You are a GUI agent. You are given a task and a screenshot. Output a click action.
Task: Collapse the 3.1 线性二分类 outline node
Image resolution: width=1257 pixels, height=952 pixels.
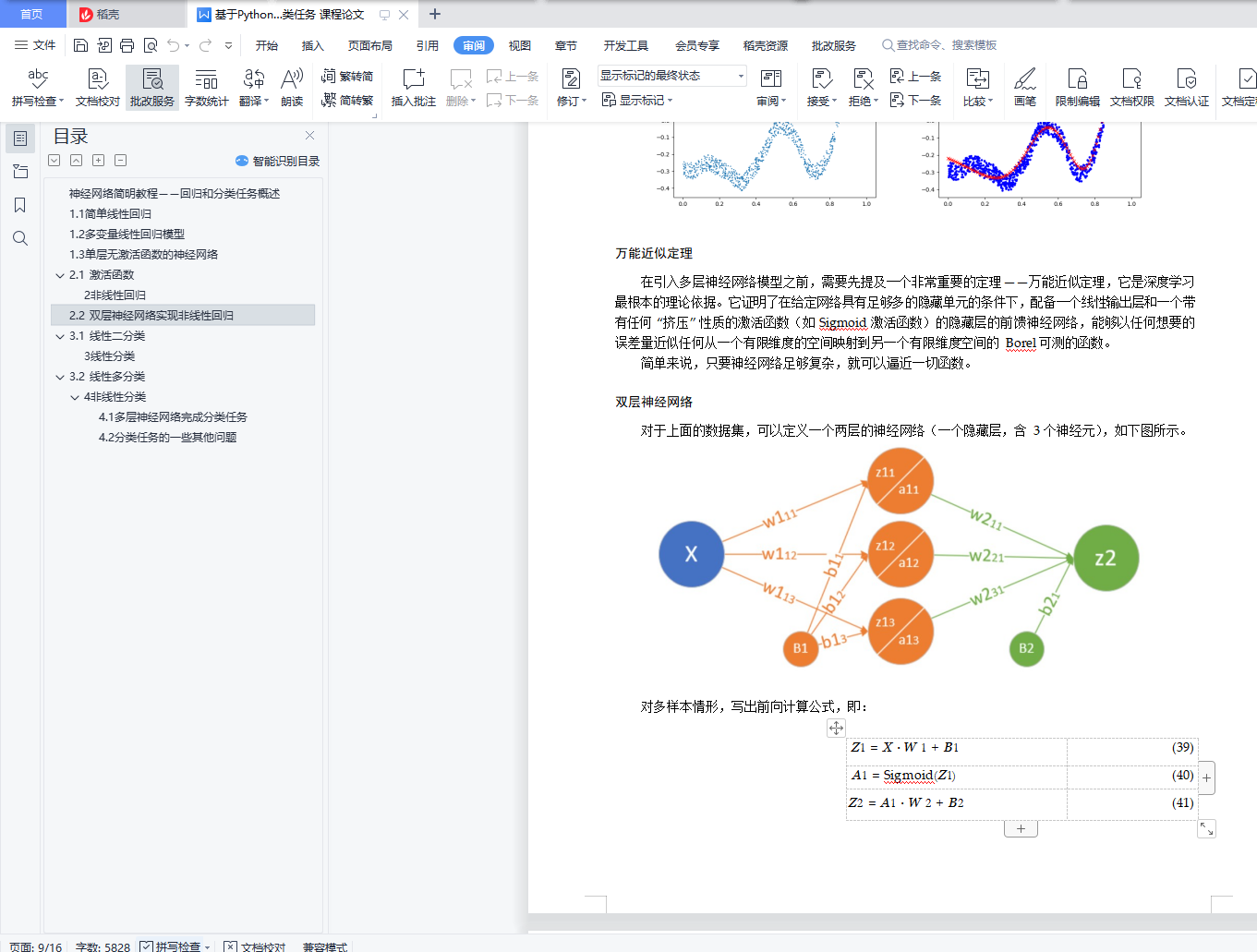(60, 336)
